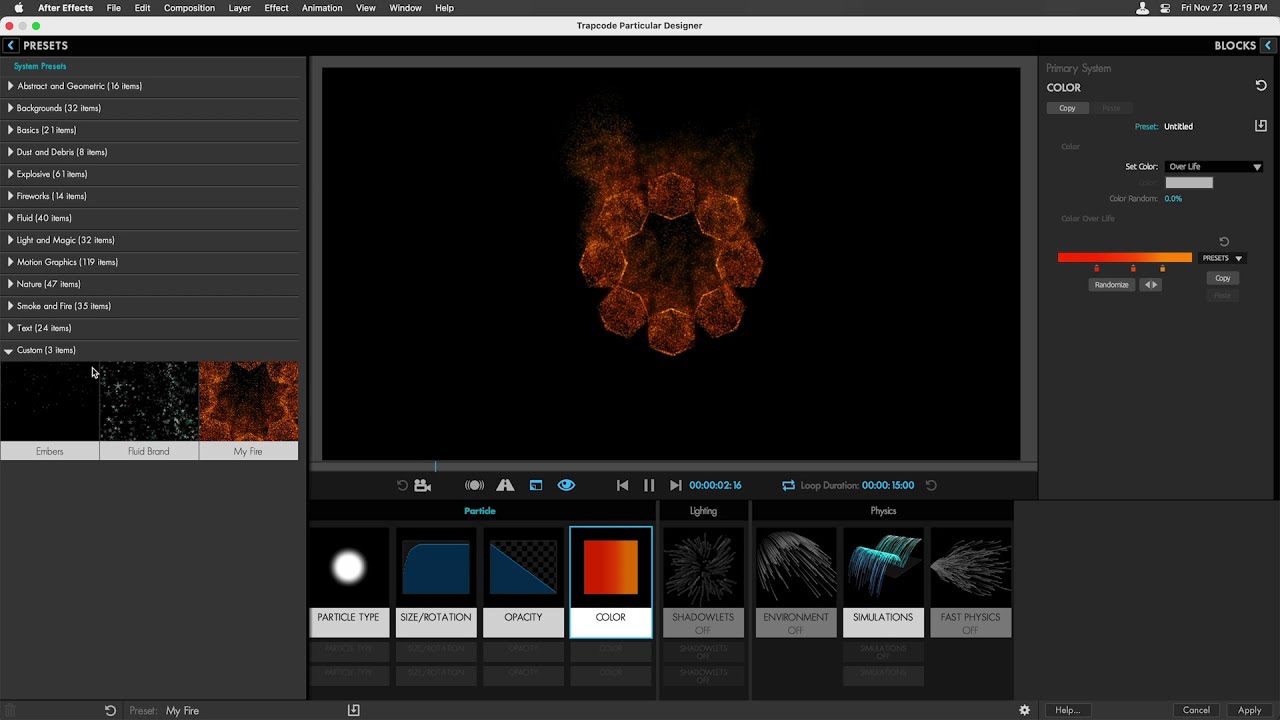Open the Window menu

pos(405,8)
